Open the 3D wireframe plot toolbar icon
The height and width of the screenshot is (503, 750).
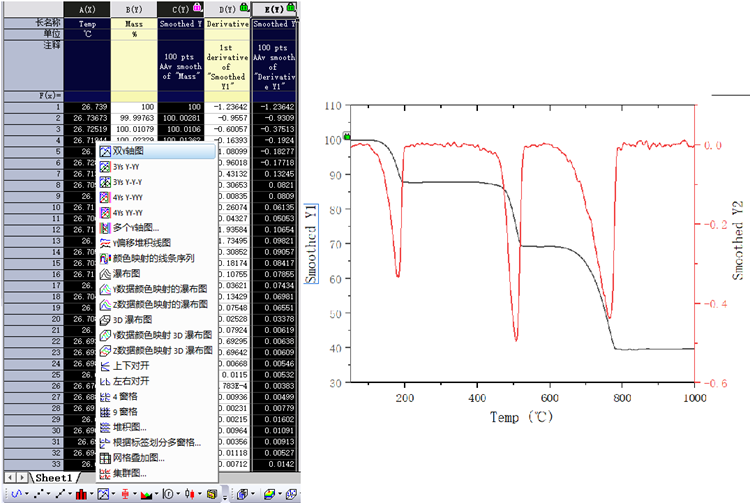291,494
